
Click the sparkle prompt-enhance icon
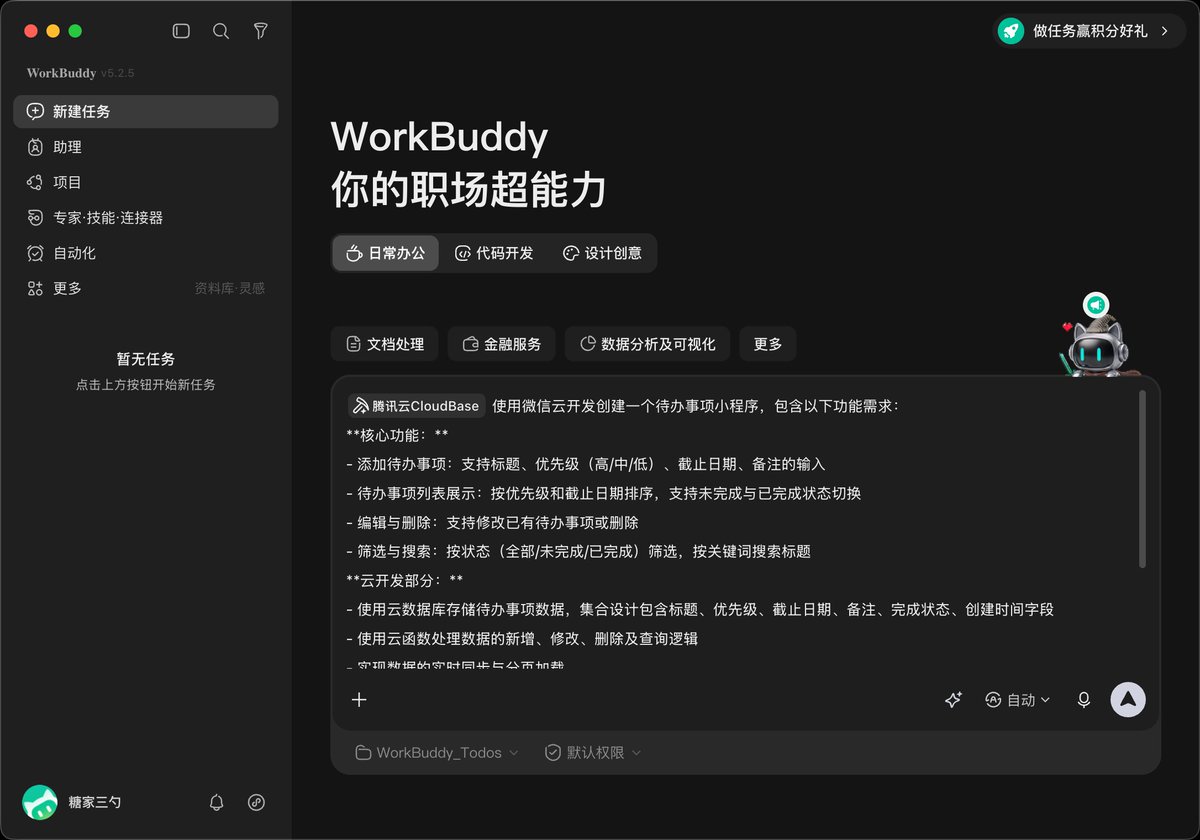point(953,700)
